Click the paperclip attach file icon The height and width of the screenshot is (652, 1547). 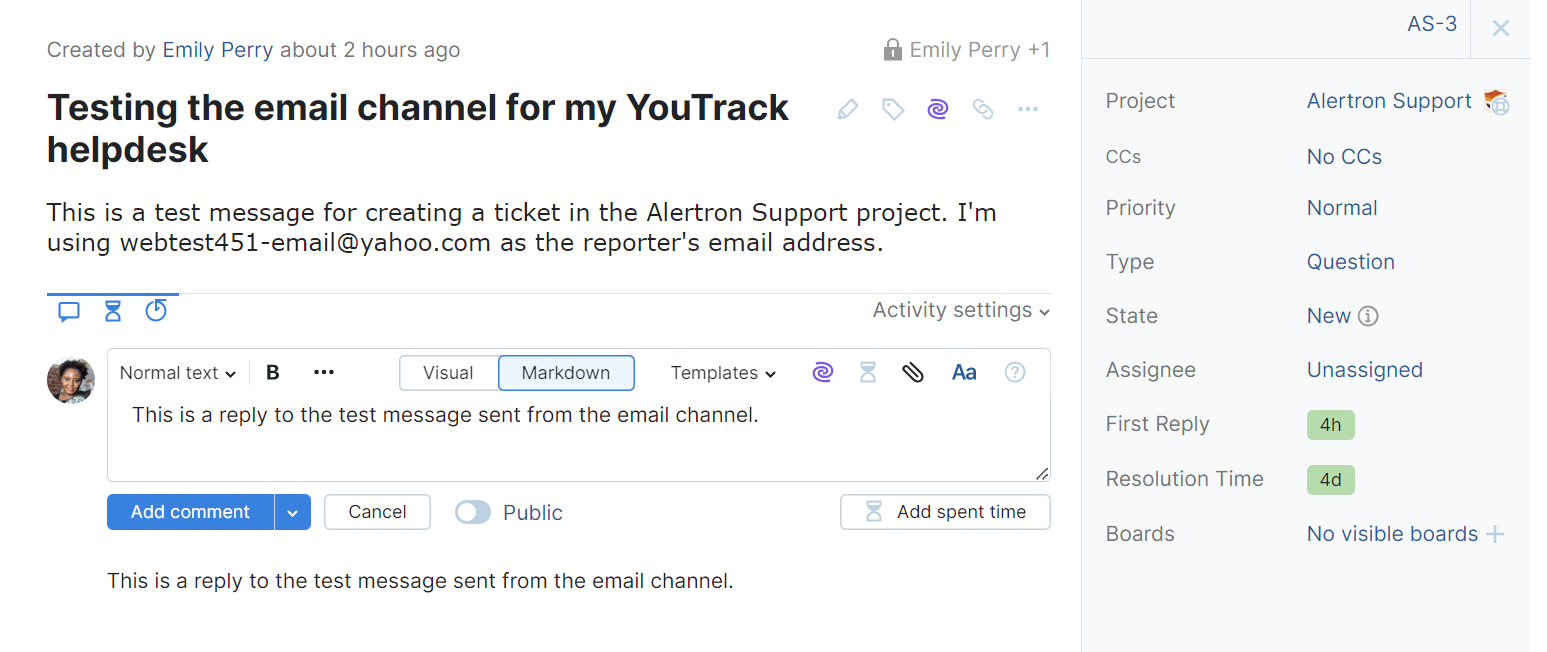pos(913,373)
